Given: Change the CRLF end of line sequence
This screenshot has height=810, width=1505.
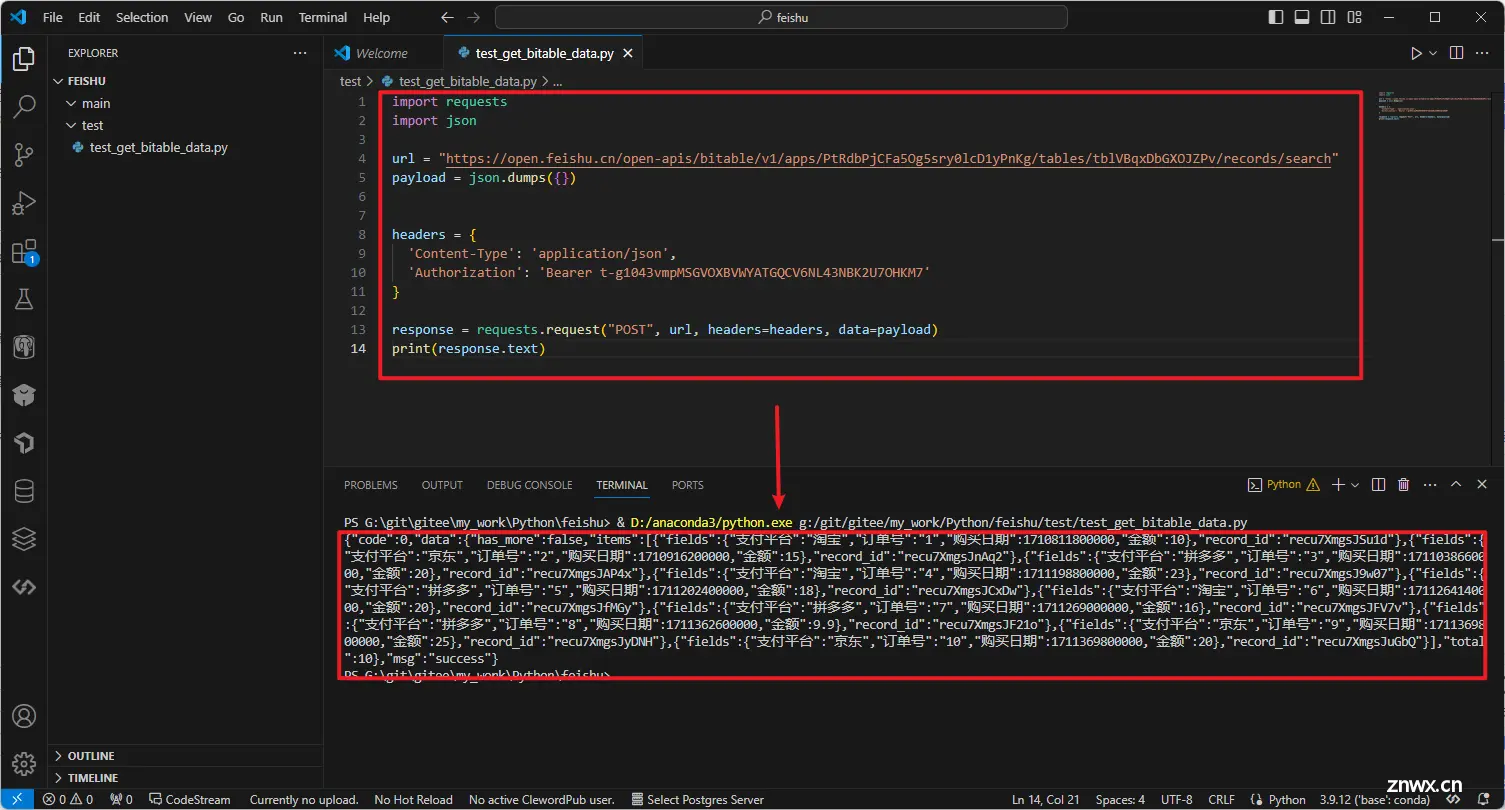Looking at the screenshot, I should (1221, 799).
